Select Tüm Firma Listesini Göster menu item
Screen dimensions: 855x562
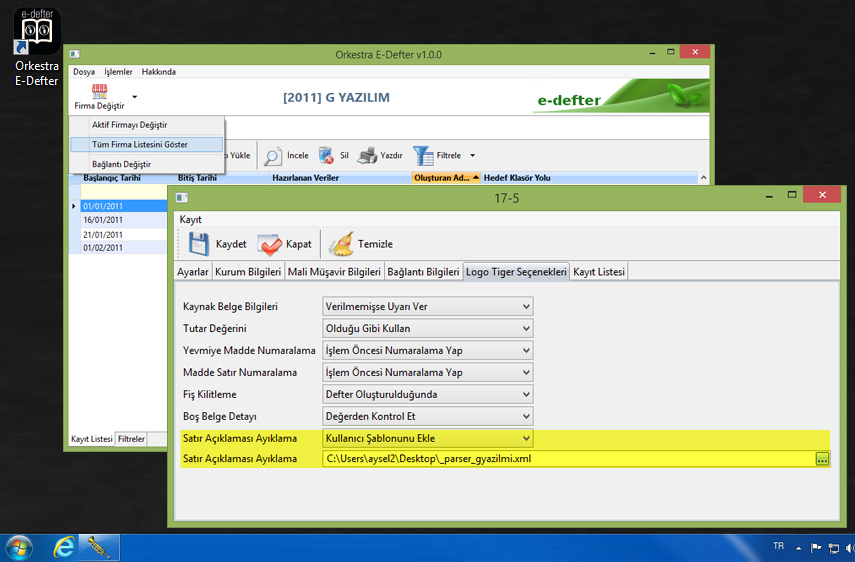tap(140, 144)
